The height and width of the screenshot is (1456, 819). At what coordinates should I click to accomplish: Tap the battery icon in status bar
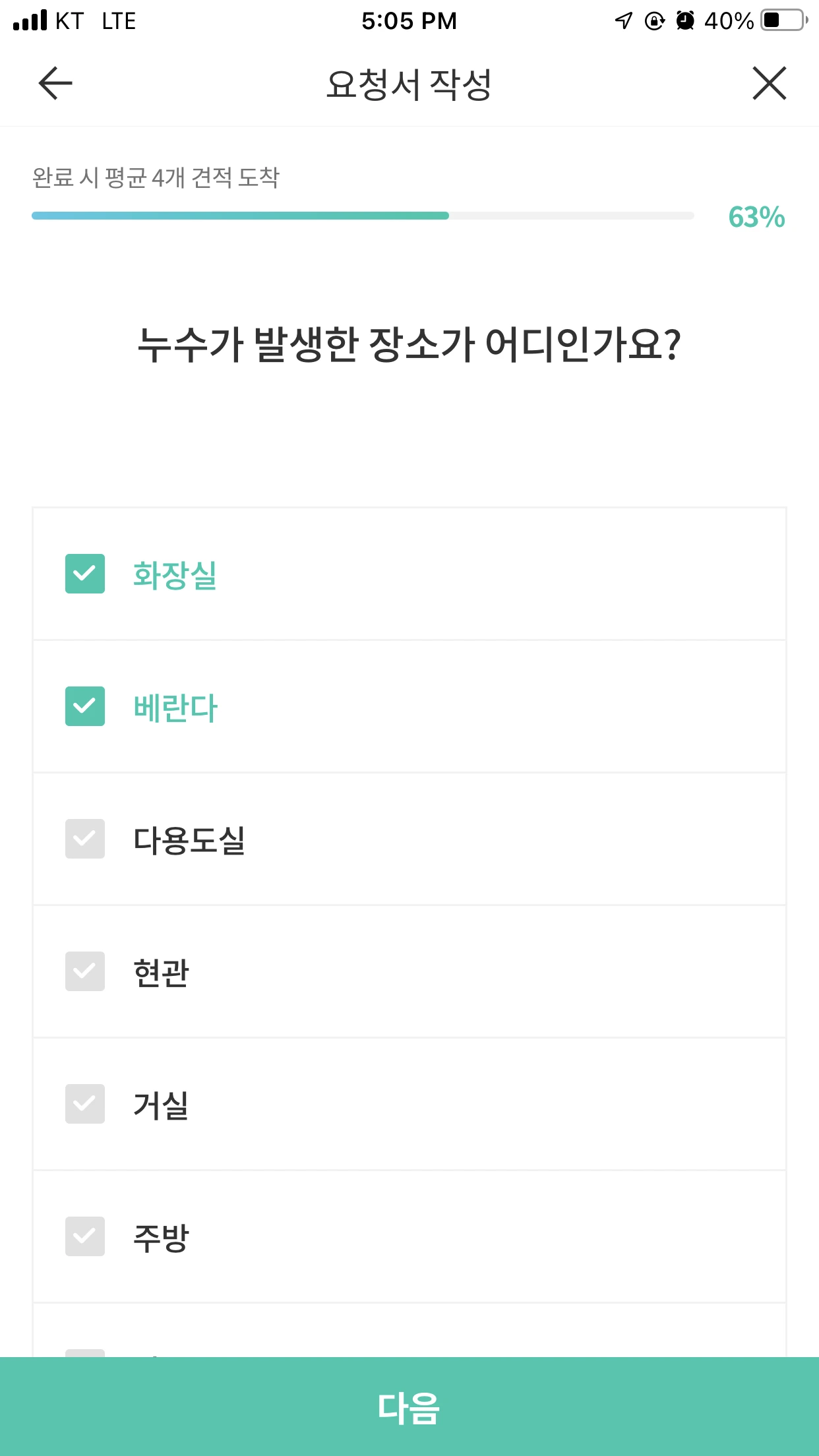pyautogui.click(x=783, y=20)
